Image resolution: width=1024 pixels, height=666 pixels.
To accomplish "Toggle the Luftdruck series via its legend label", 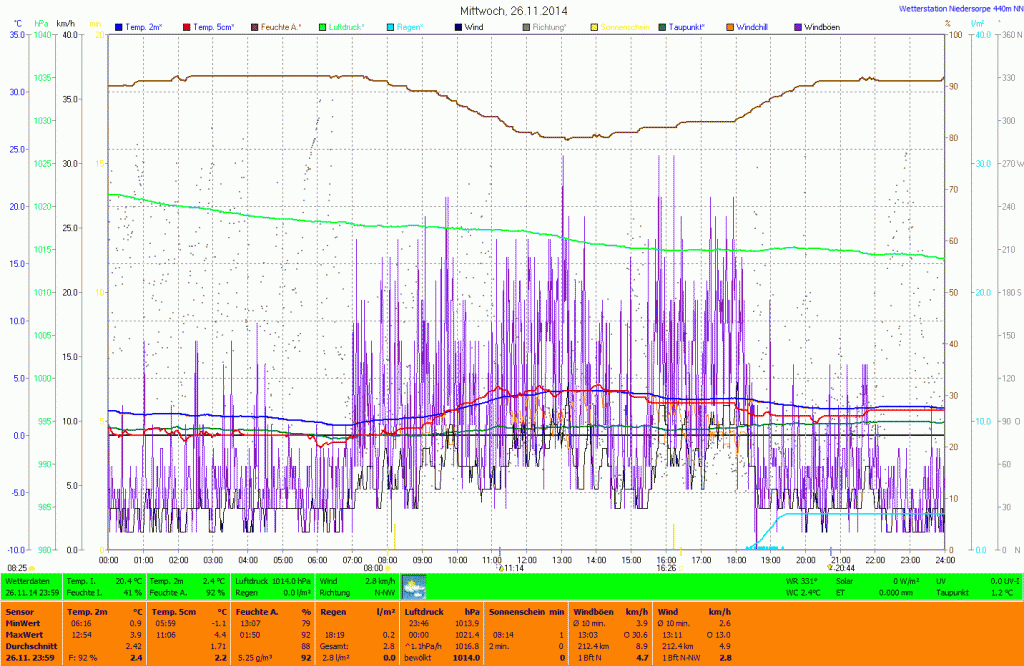I will click(349, 26).
